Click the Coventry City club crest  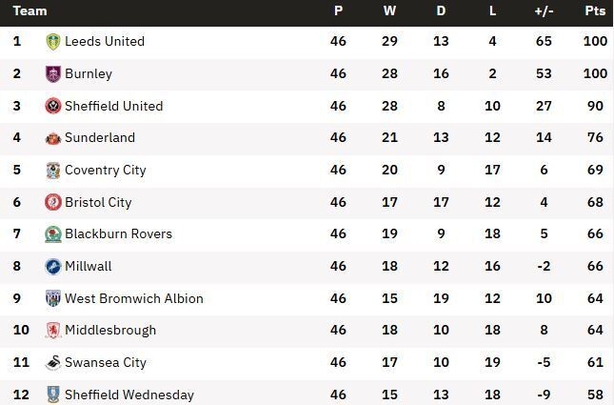click(53, 170)
